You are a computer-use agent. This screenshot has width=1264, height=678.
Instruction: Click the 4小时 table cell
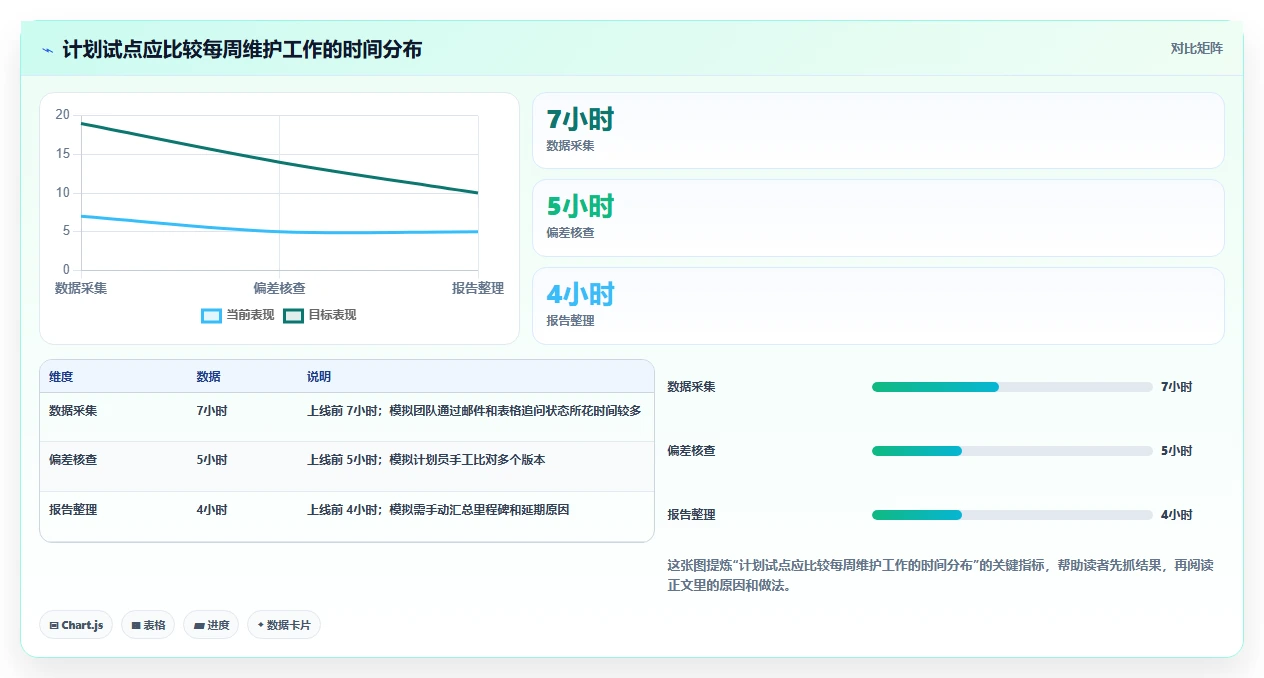[212, 510]
